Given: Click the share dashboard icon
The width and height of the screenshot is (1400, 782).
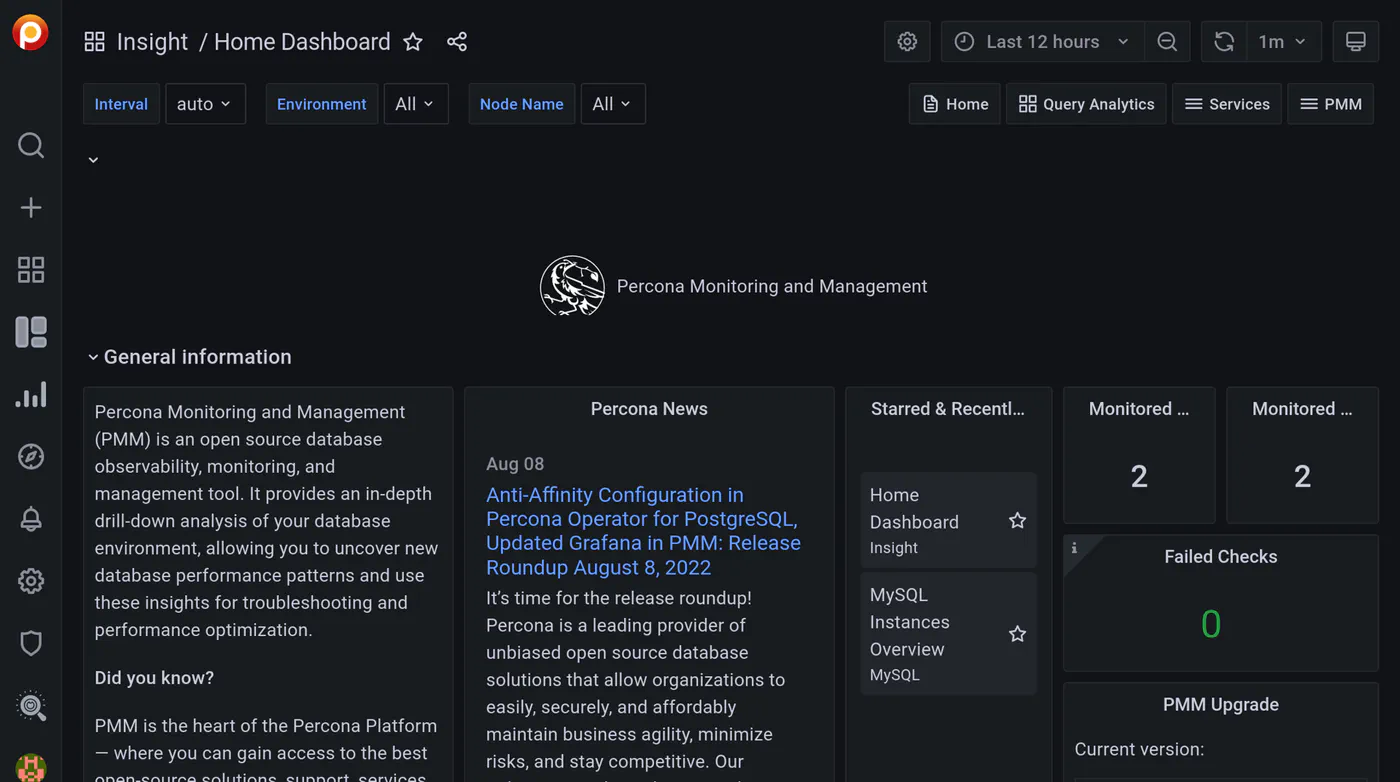Looking at the screenshot, I should (x=457, y=42).
